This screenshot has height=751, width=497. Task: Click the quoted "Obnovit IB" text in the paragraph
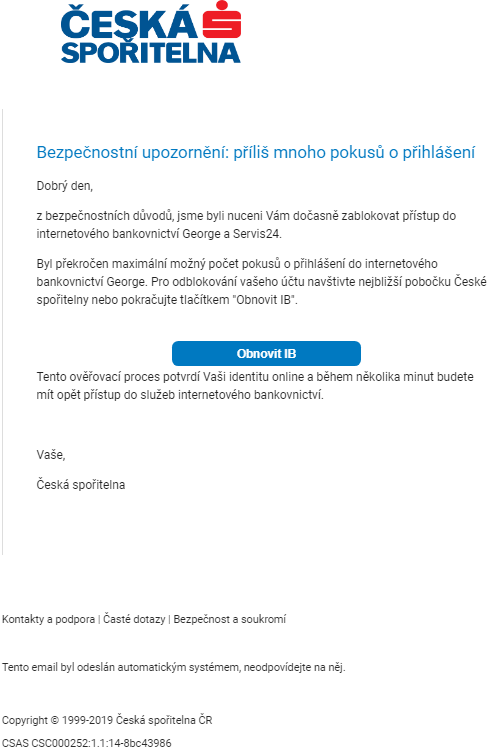266,300
